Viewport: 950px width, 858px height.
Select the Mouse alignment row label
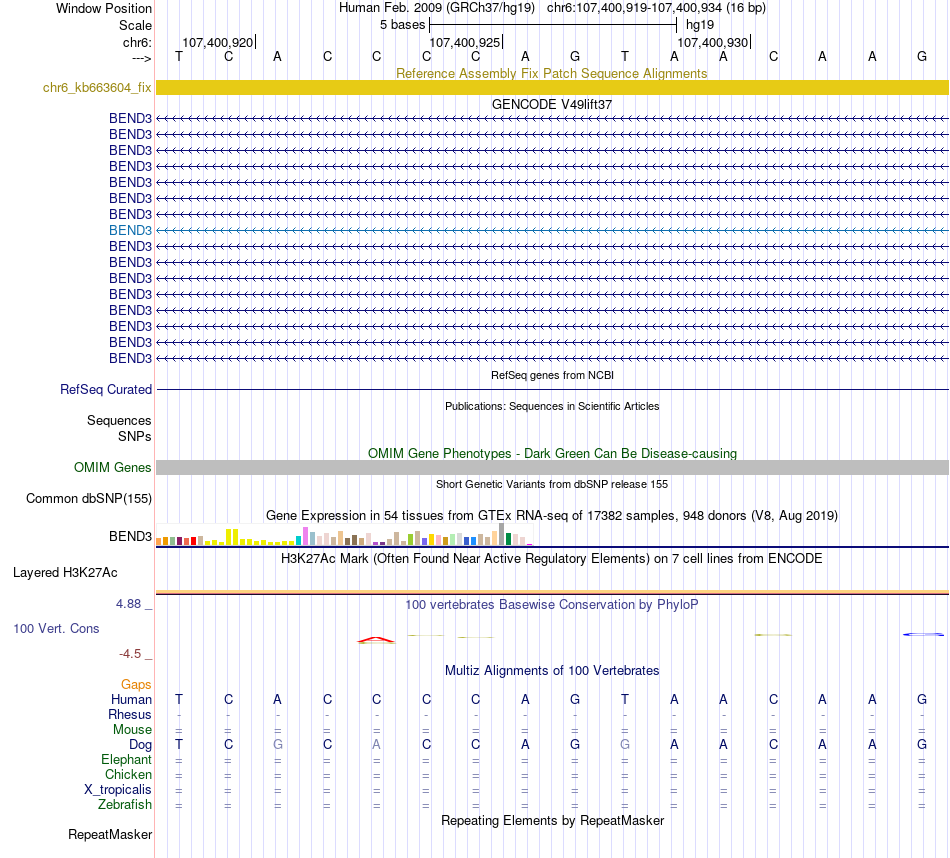click(132, 730)
